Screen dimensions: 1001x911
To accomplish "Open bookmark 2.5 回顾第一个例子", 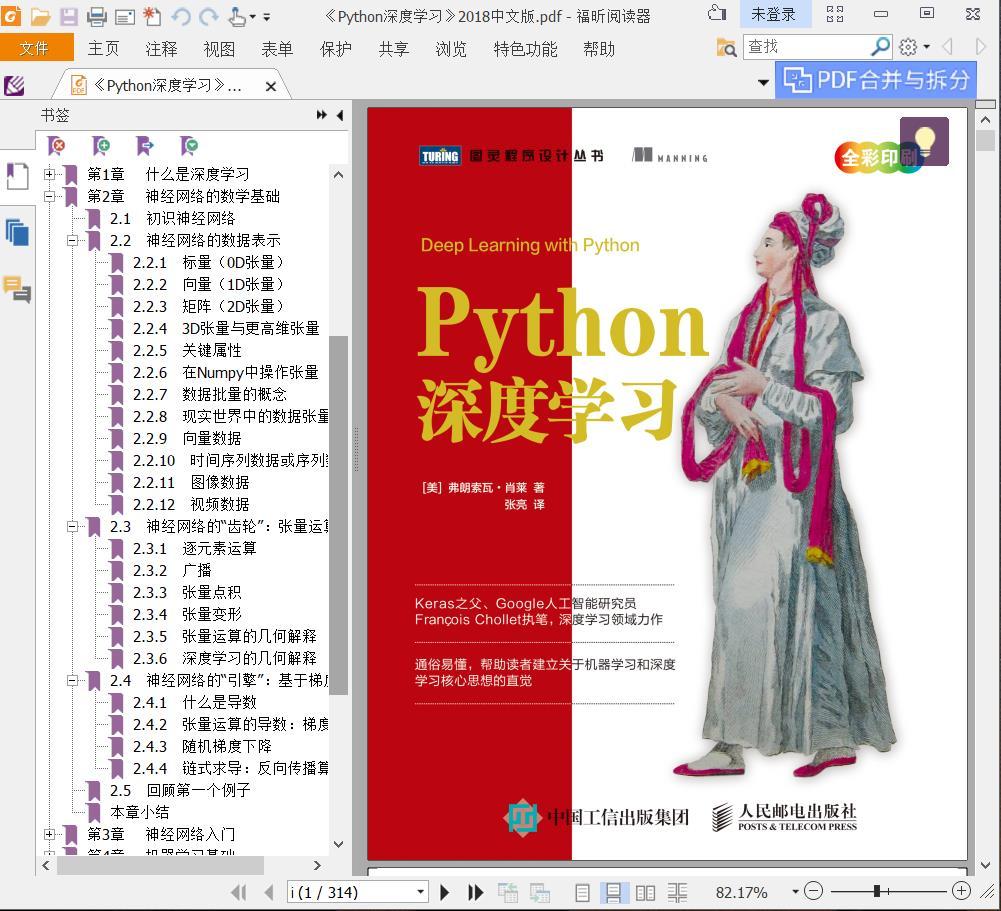I will point(179,790).
